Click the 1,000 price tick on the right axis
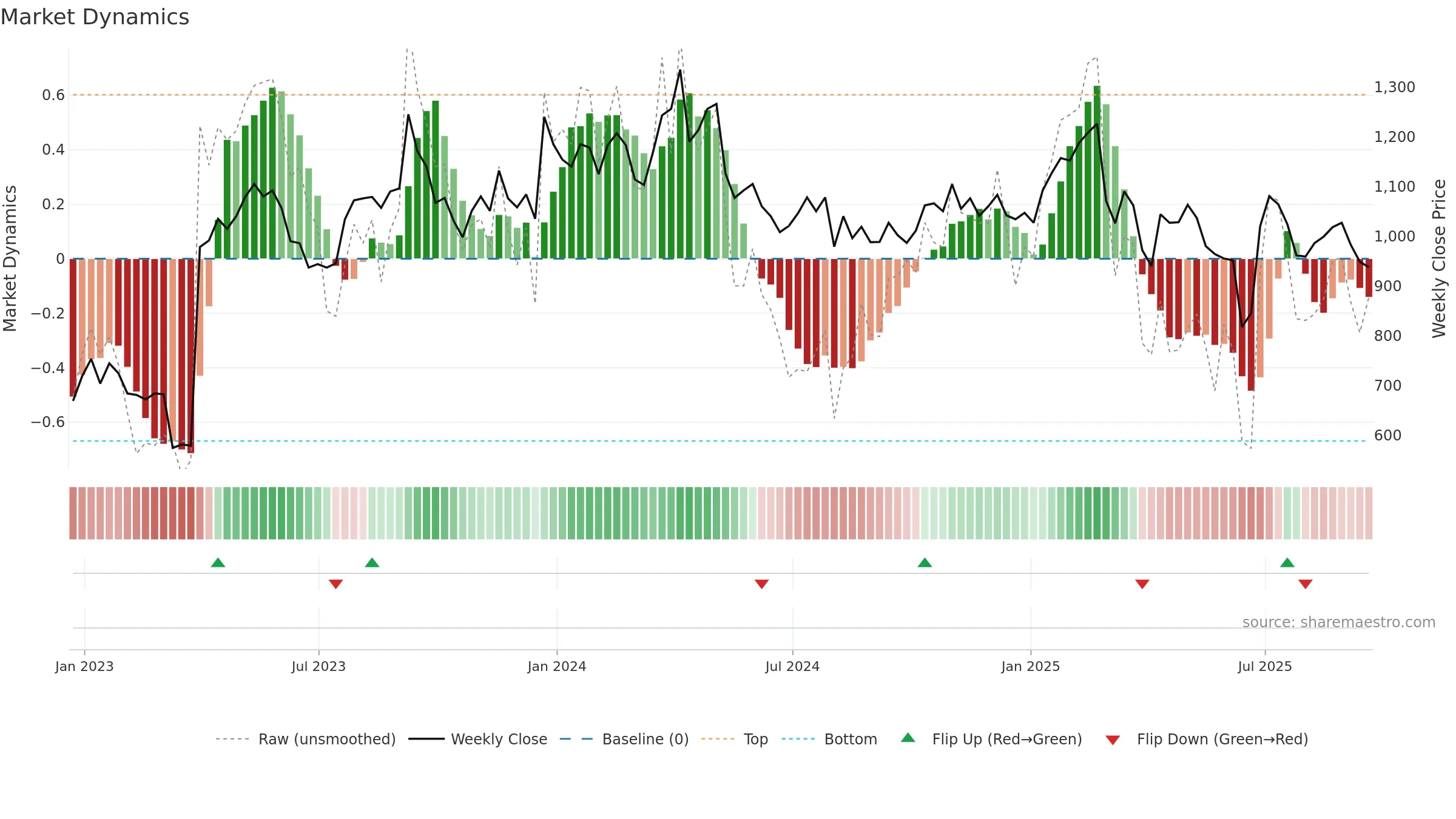1456x819 pixels. (1395, 237)
